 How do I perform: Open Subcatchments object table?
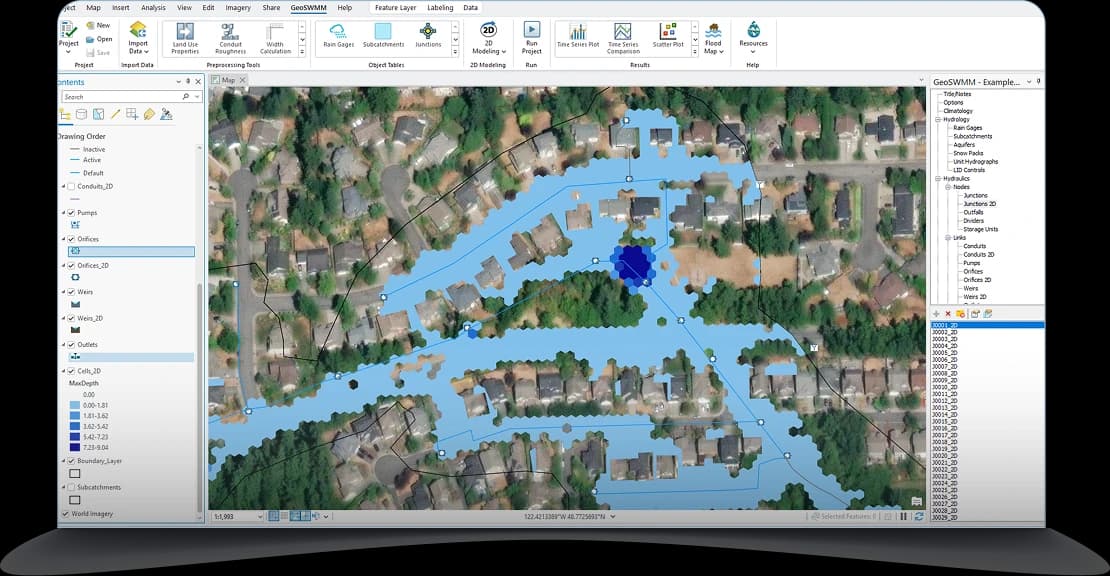point(383,35)
